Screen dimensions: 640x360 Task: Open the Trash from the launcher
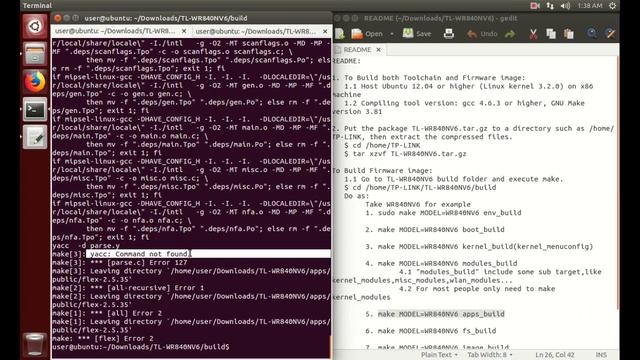coord(35,344)
